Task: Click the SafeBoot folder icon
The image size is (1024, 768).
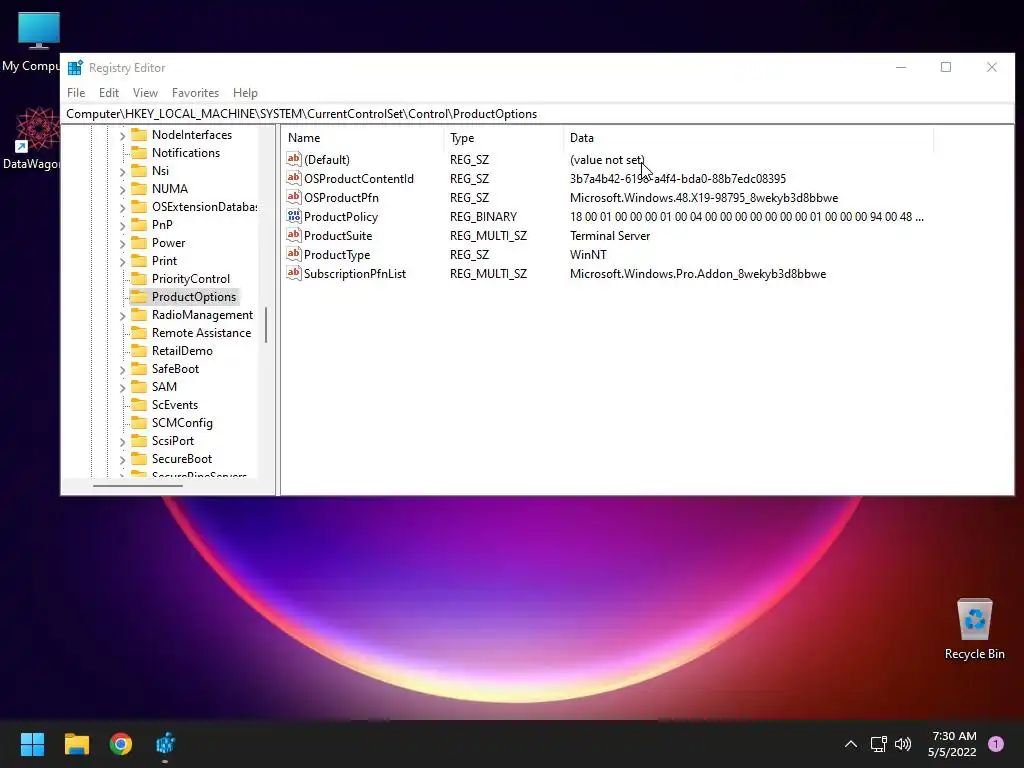Action: 138,368
